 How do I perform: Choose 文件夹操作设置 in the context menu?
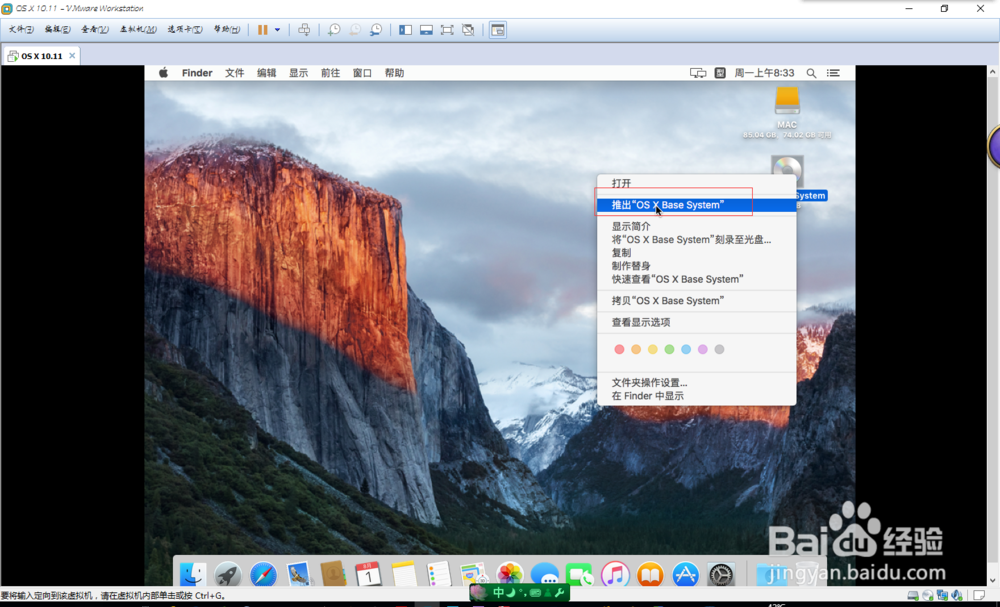pyautogui.click(x=696, y=383)
